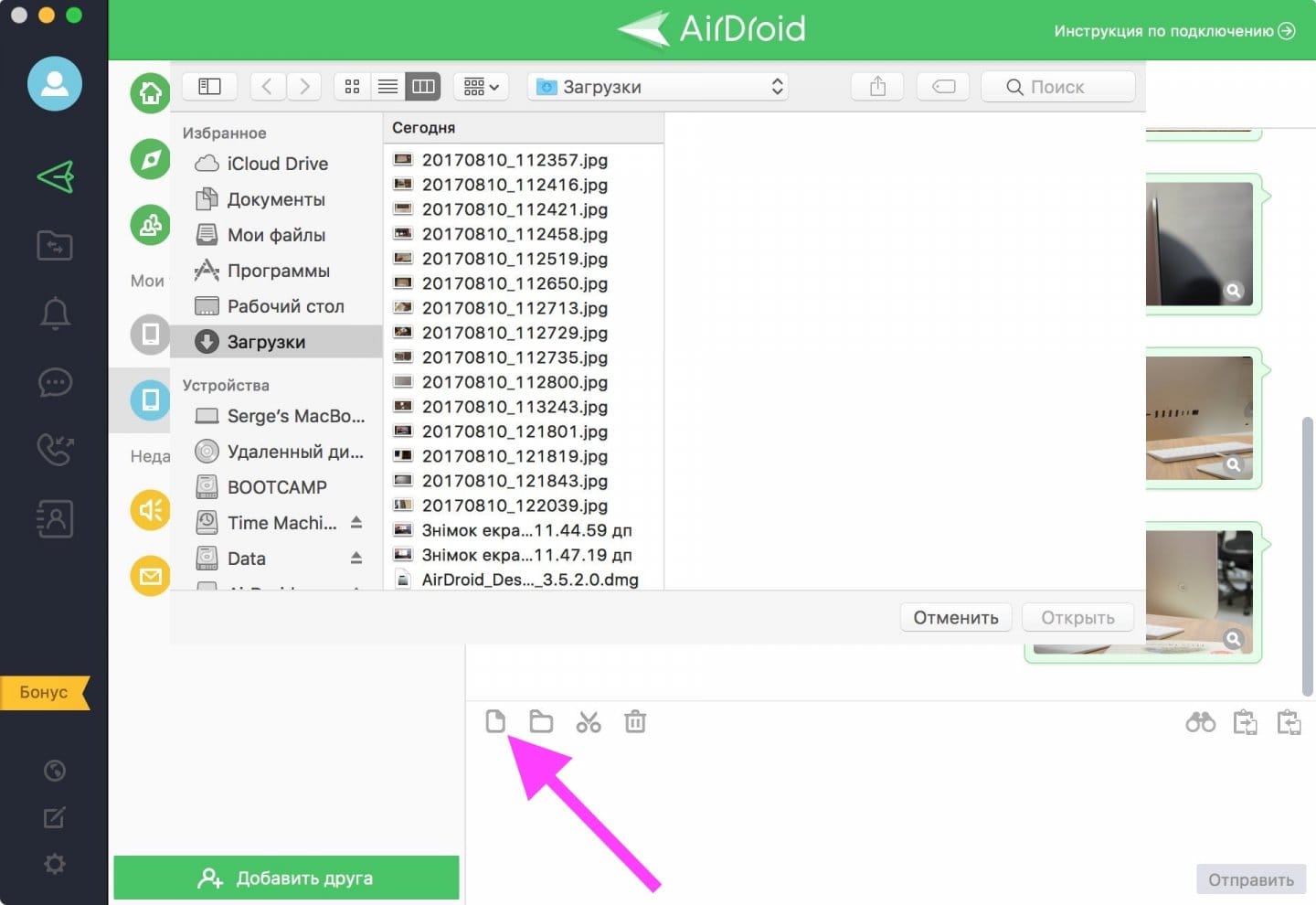Eject the Data volume
The height and width of the screenshot is (905, 1316).
tap(356, 558)
